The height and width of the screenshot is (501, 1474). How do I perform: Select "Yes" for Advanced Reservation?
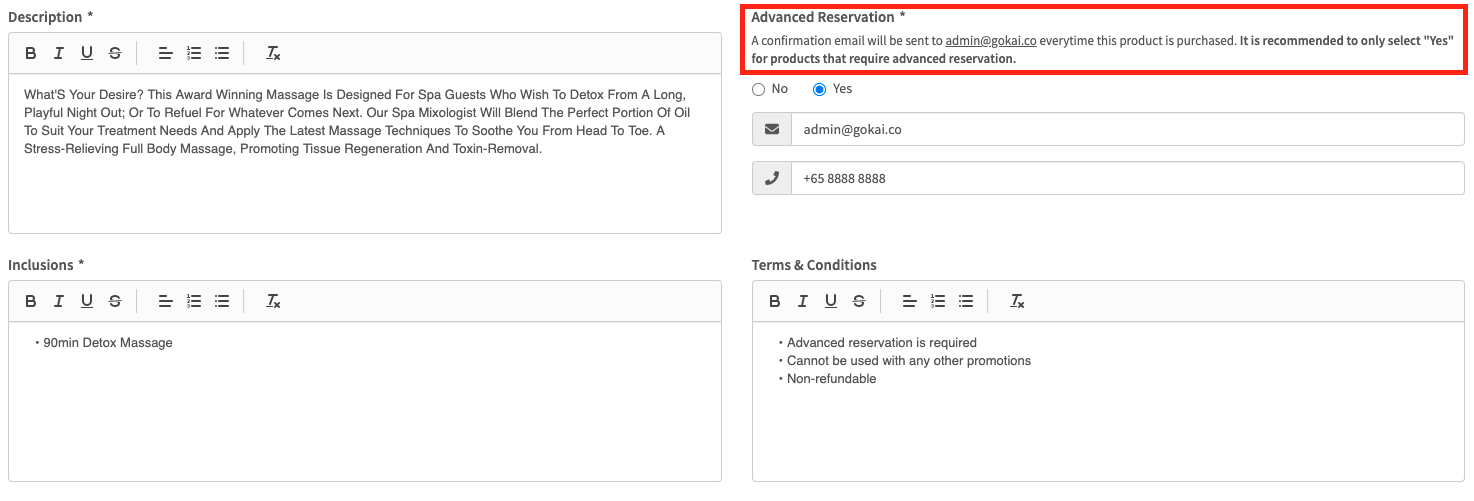point(820,89)
